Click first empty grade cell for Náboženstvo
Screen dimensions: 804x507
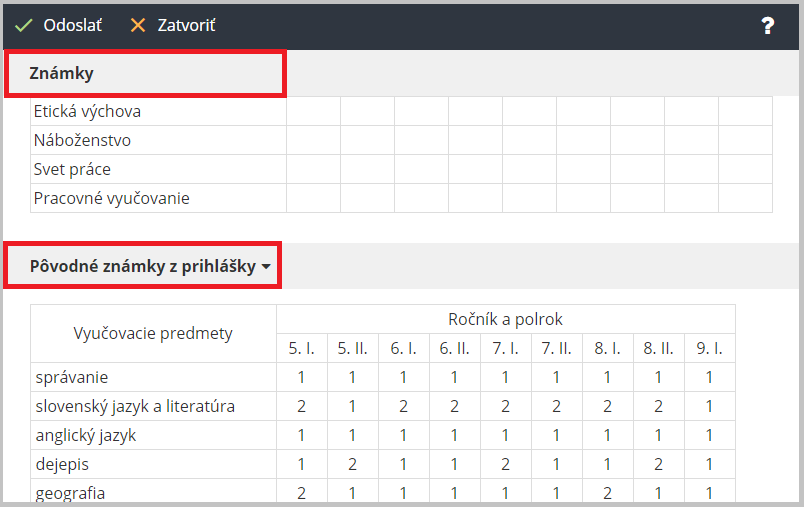(x=313, y=140)
